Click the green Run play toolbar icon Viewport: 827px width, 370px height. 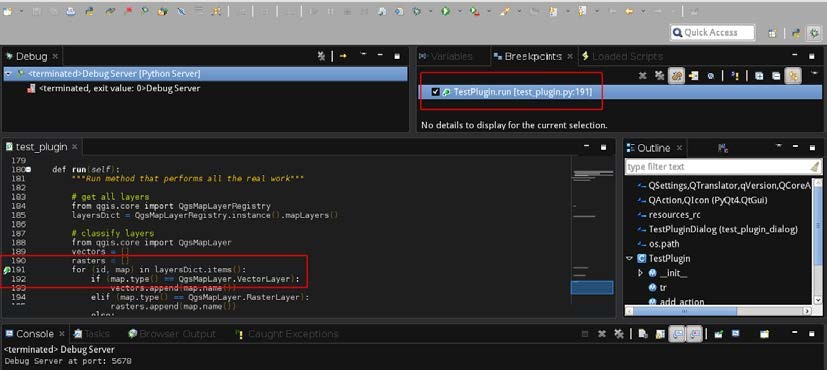[x=446, y=11]
